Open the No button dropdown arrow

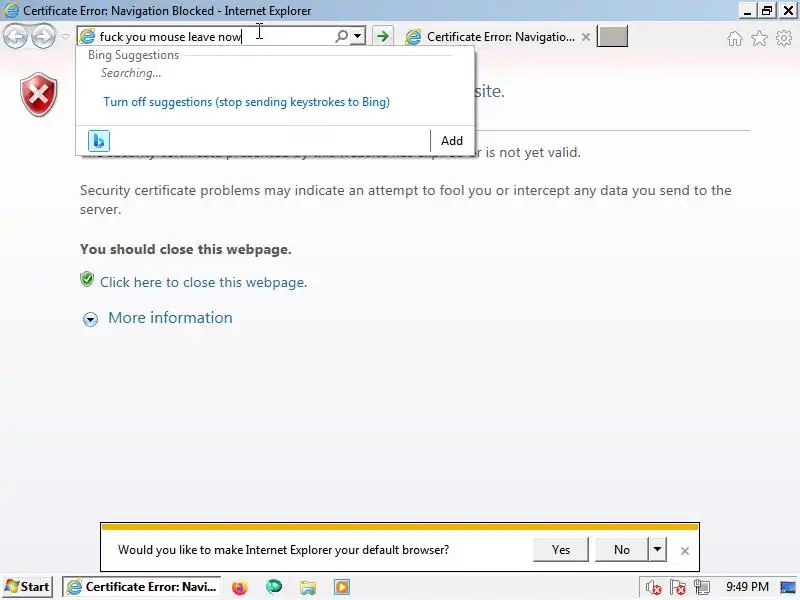coord(657,549)
